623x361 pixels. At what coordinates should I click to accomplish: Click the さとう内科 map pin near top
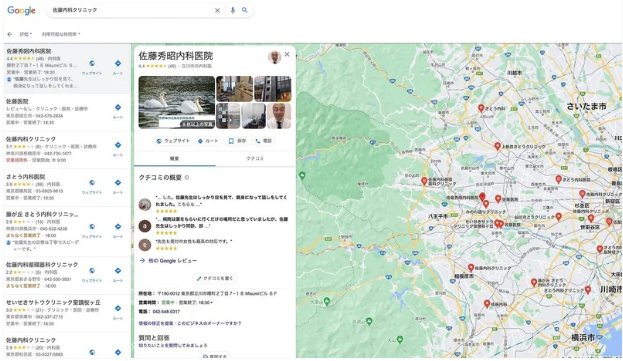tap(481, 108)
